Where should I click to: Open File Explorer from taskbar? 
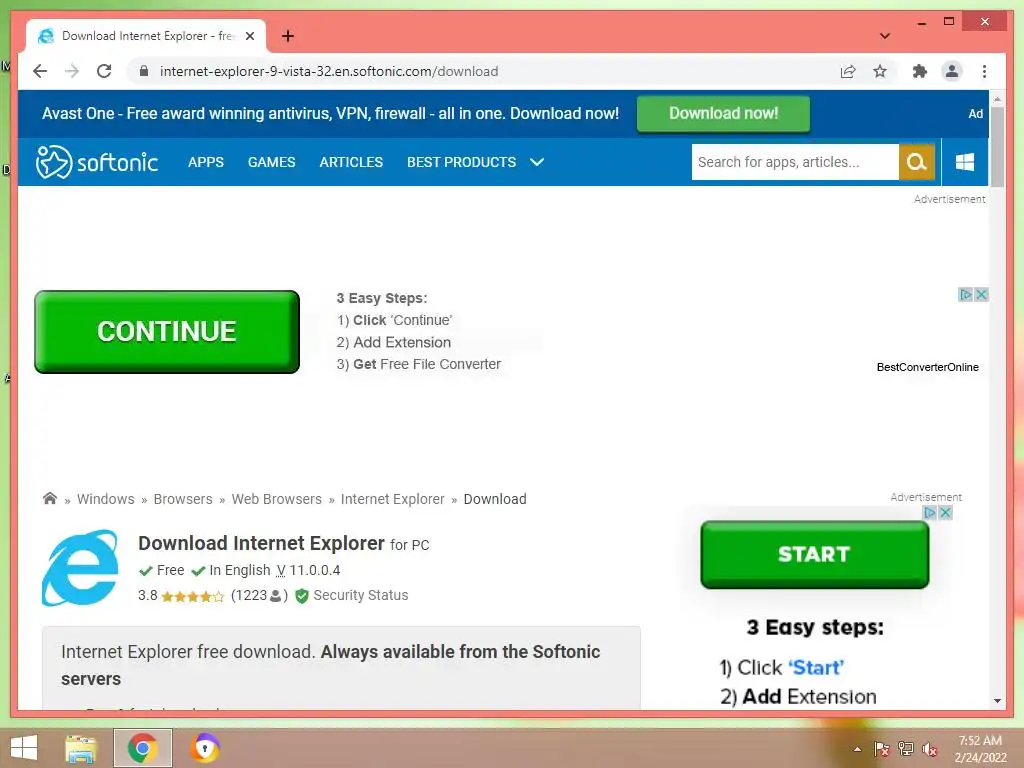click(x=81, y=748)
